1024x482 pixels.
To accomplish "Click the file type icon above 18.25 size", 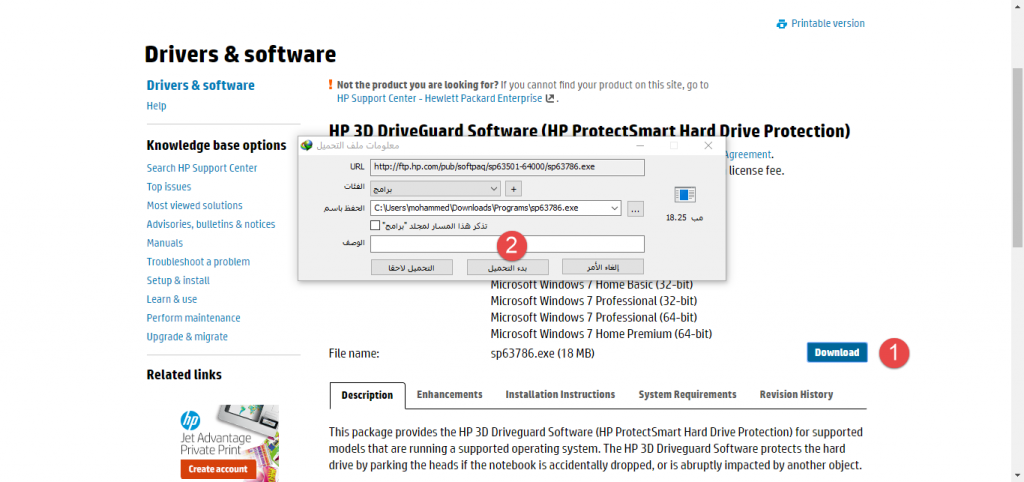I will pyautogui.click(x=684, y=195).
